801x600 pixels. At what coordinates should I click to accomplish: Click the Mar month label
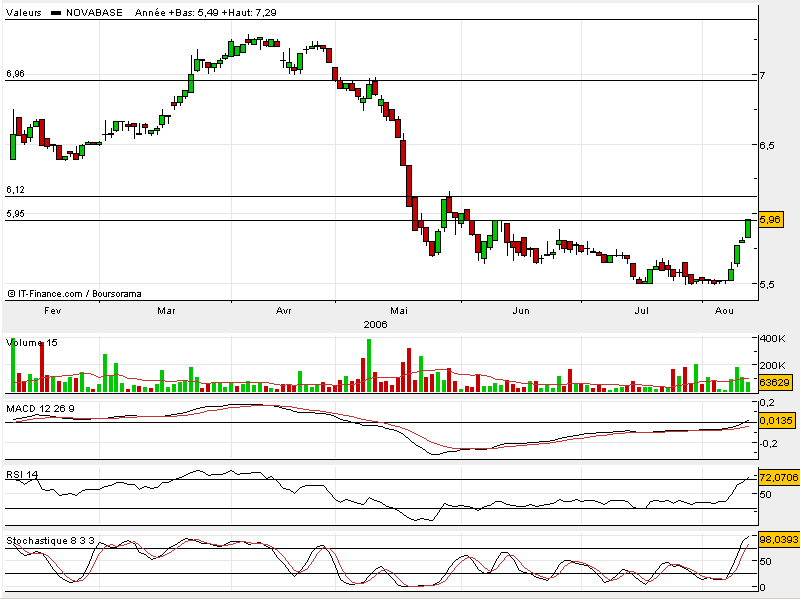point(167,311)
